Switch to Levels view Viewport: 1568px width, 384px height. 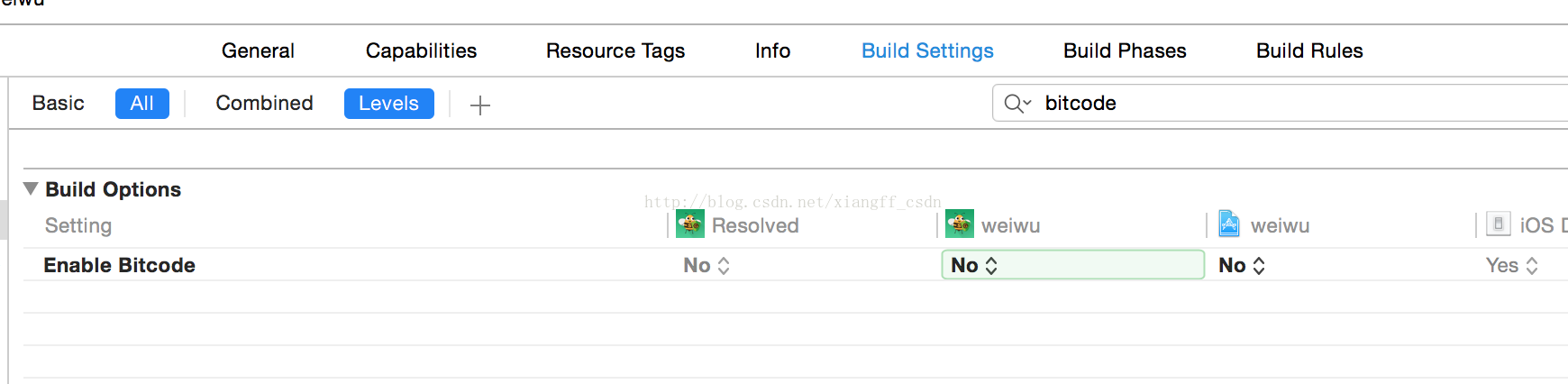pos(389,104)
